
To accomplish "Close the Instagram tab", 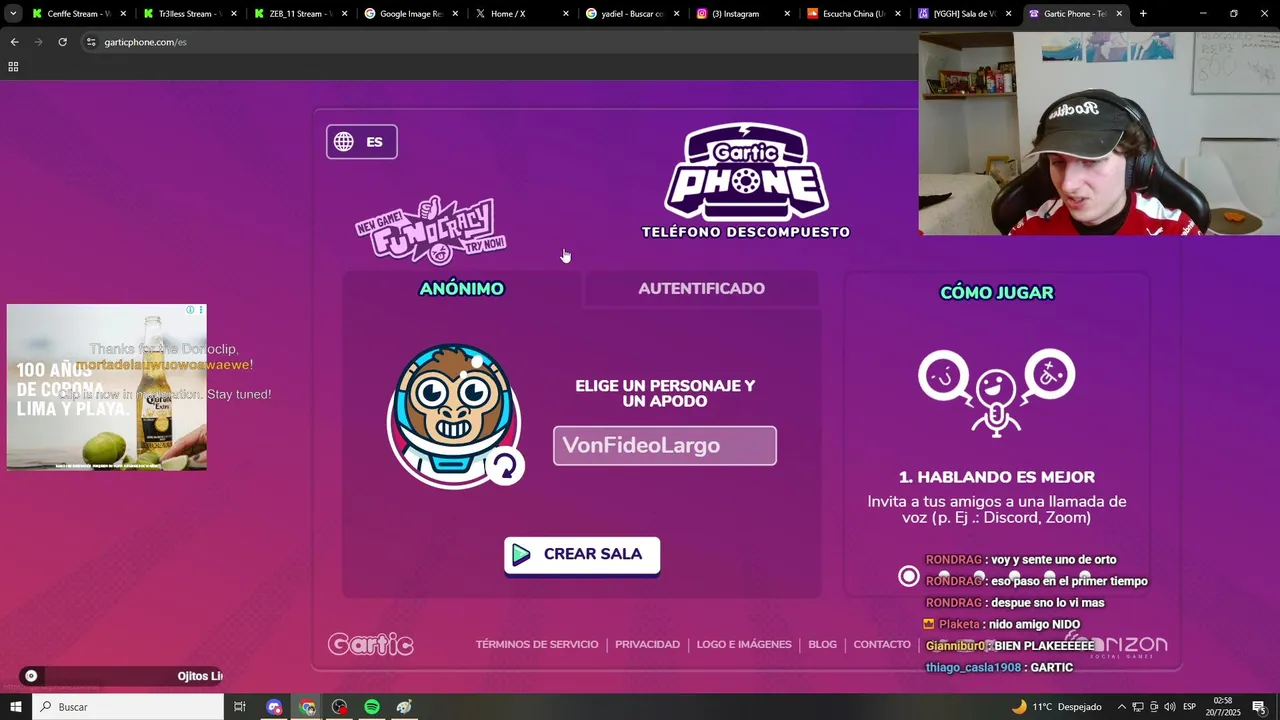I will coord(787,14).
